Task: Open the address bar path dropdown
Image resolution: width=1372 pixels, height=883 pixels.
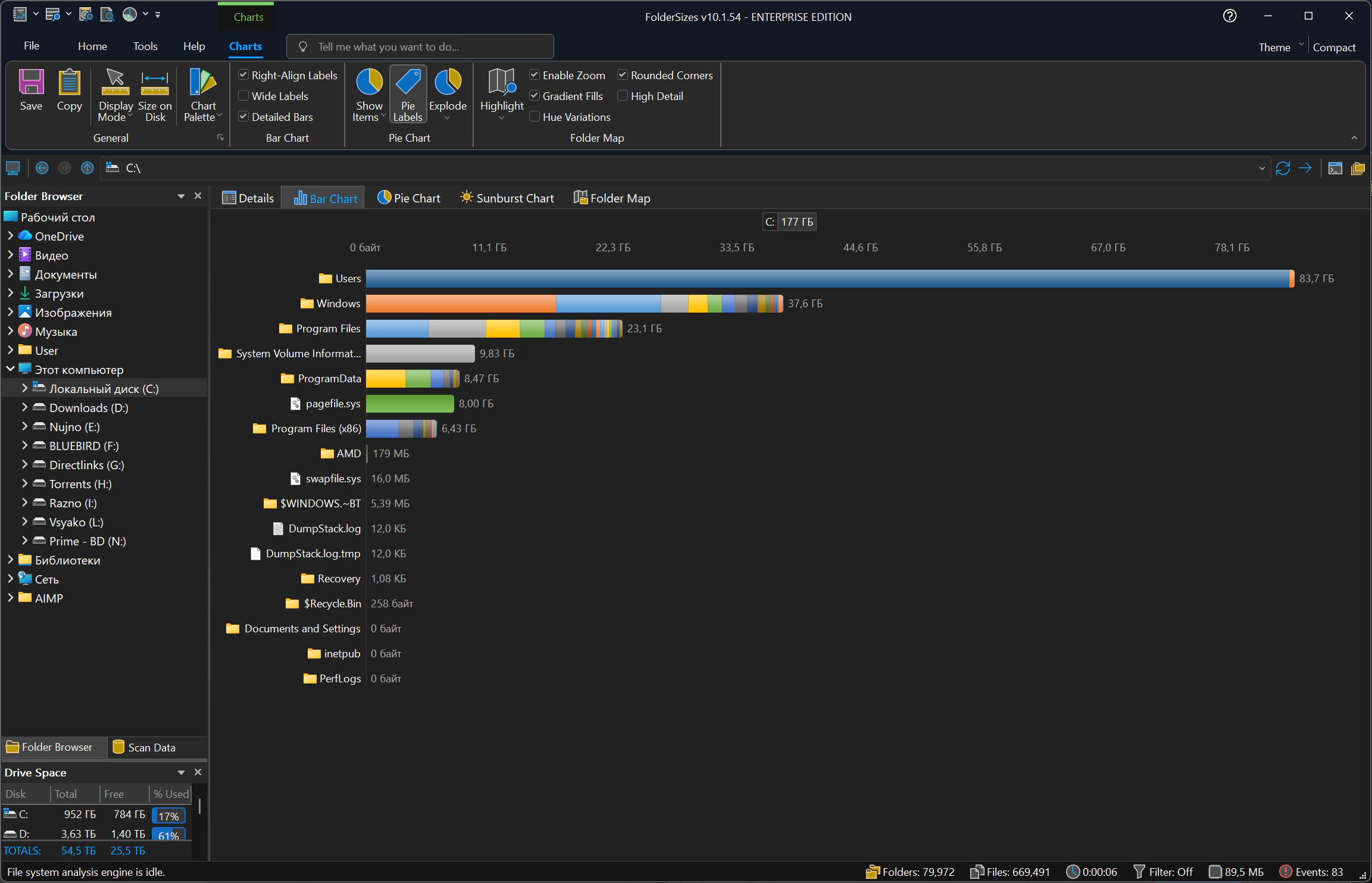Action: pos(1261,169)
